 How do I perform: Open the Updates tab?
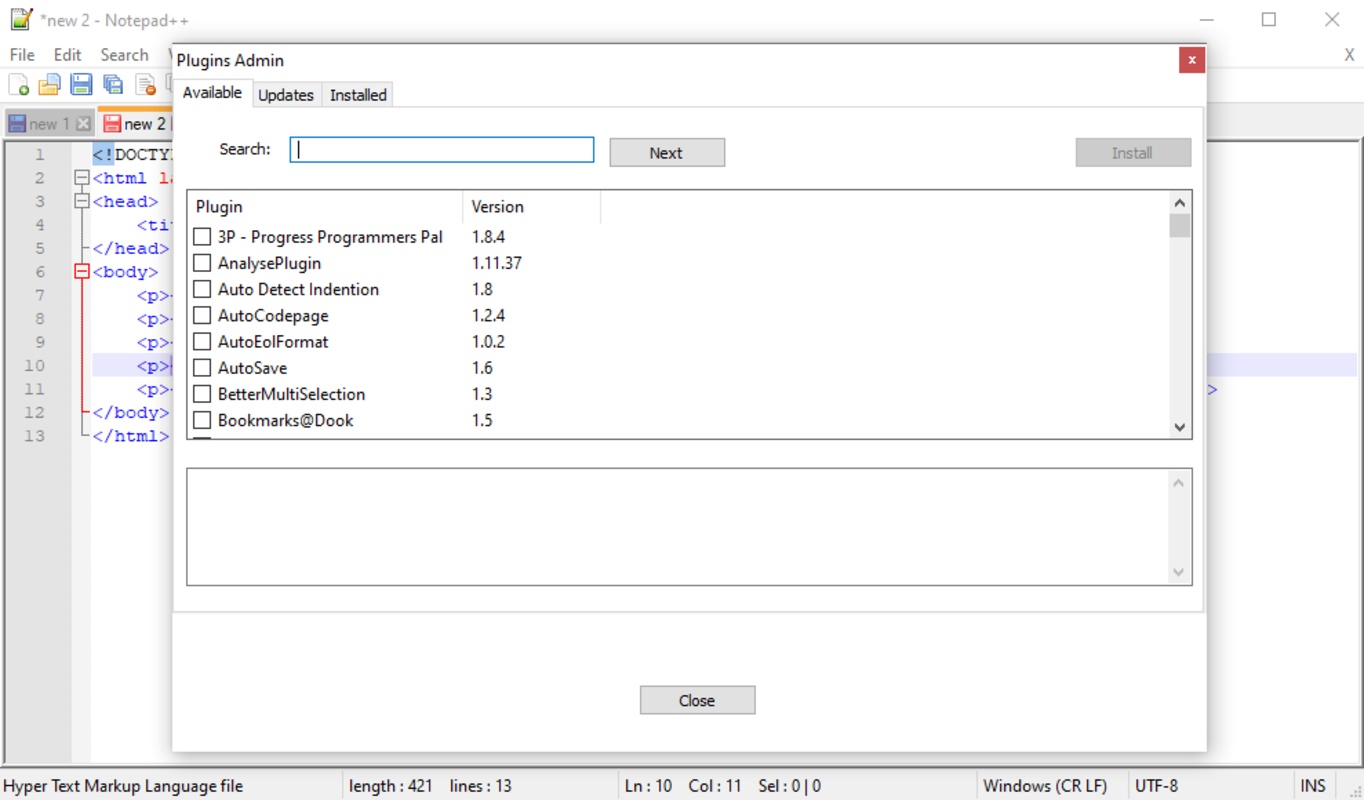(x=286, y=95)
